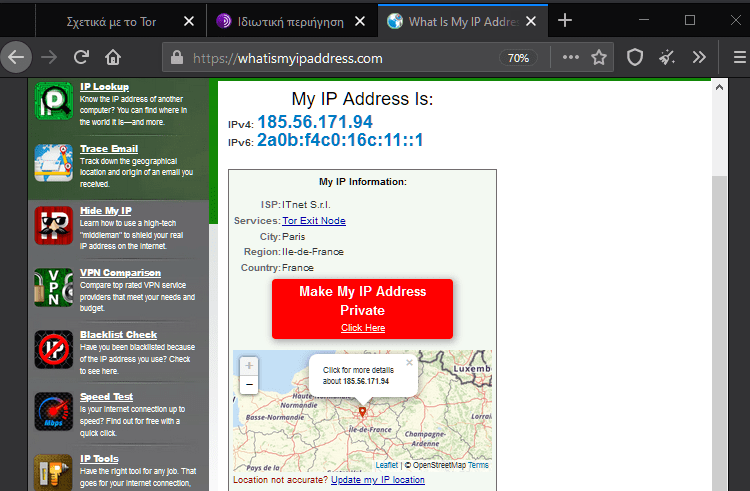750x491 pixels.
Task: Close the What Is My IP Address tab
Action: (x=531, y=21)
